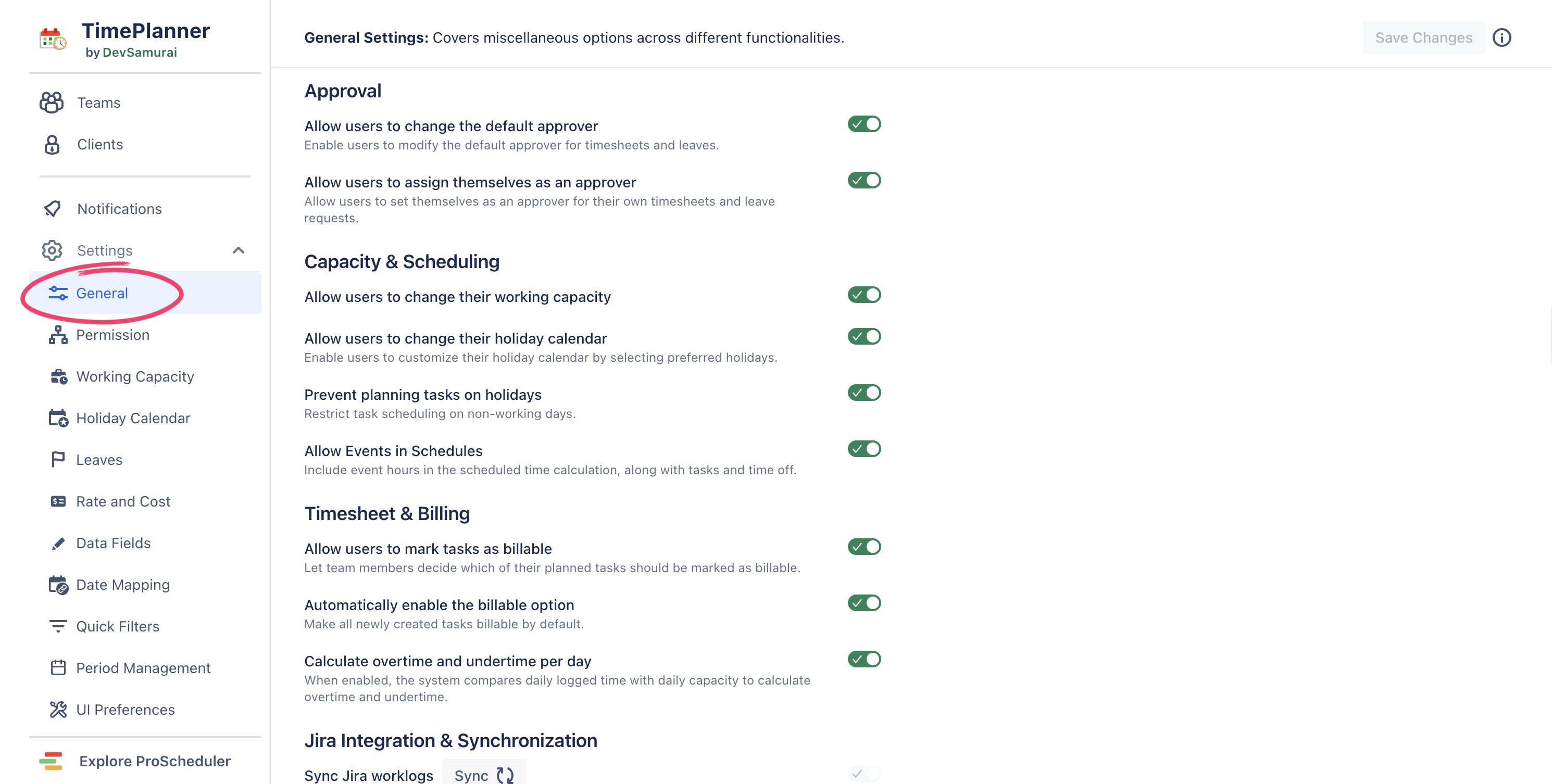Image resolution: width=1552 pixels, height=784 pixels.
Task: Click the UI Preferences tools icon
Action: point(58,710)
